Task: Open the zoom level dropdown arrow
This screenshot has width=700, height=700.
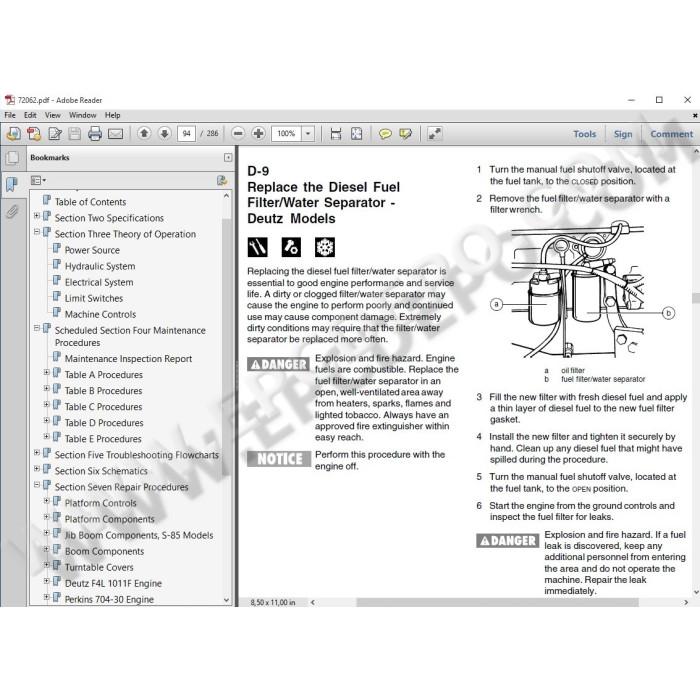Action: pos(308,133)
